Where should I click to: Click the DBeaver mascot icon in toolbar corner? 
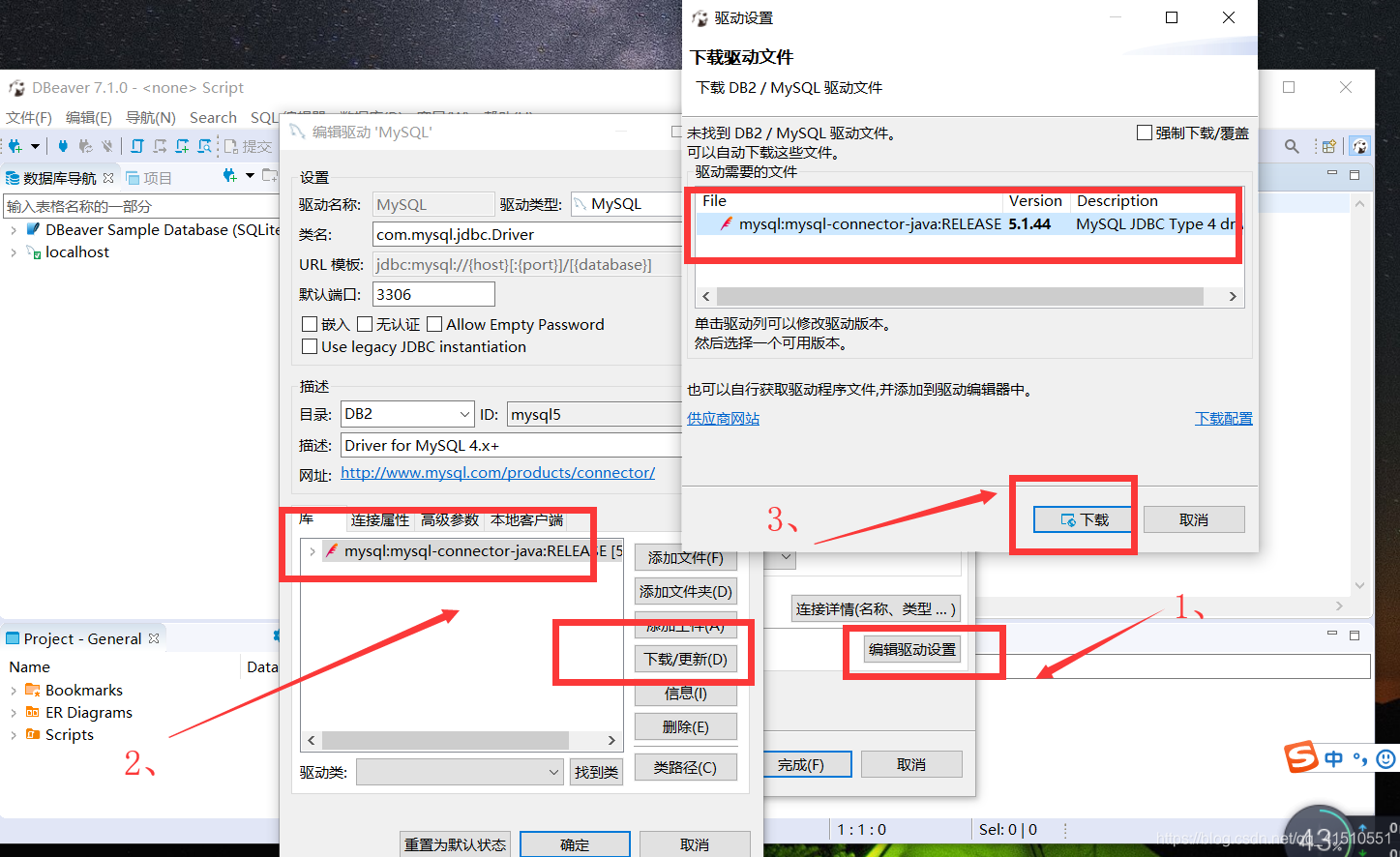[x=1359, y=145]
